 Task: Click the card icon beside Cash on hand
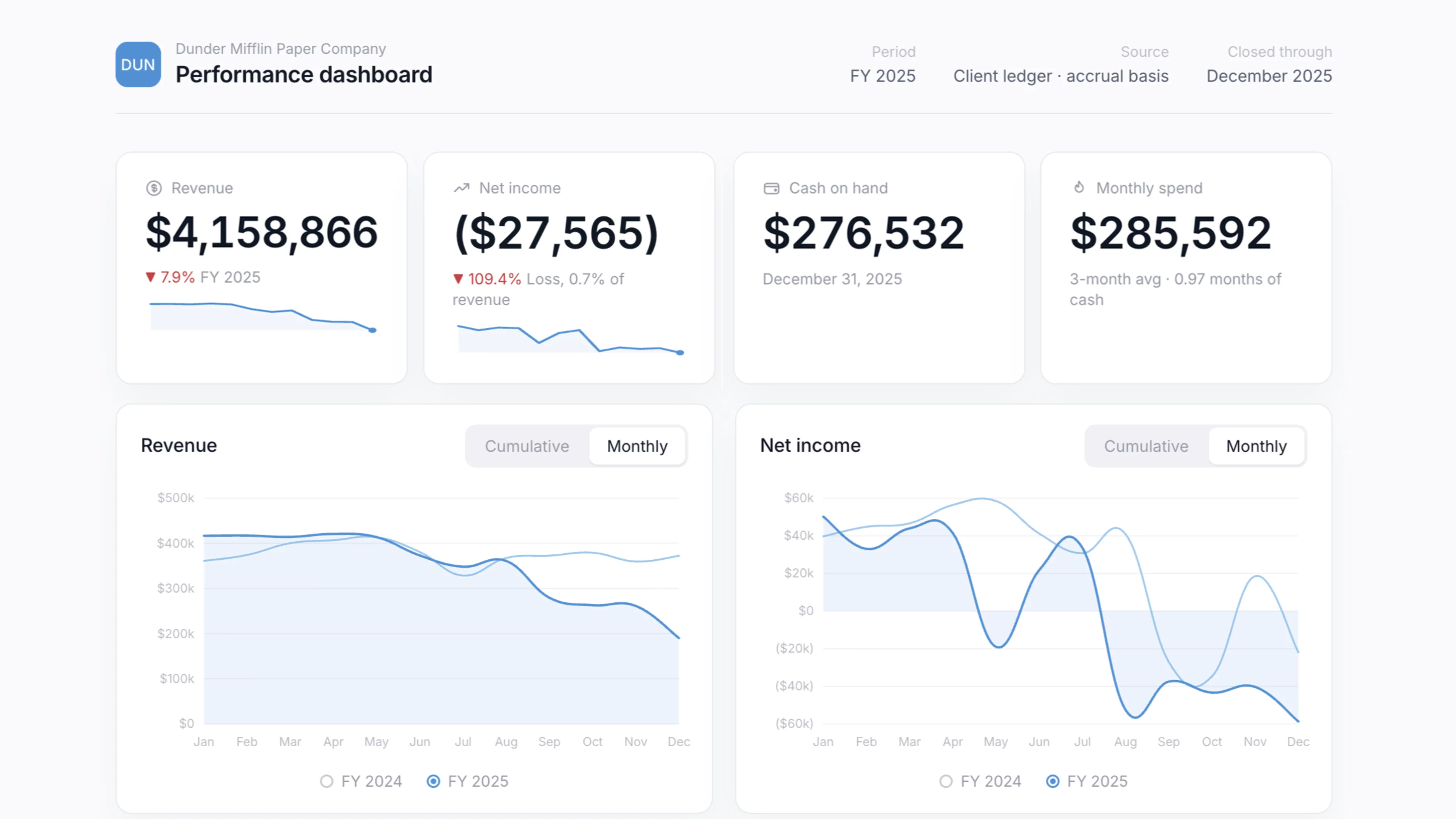tap(772, 188)
